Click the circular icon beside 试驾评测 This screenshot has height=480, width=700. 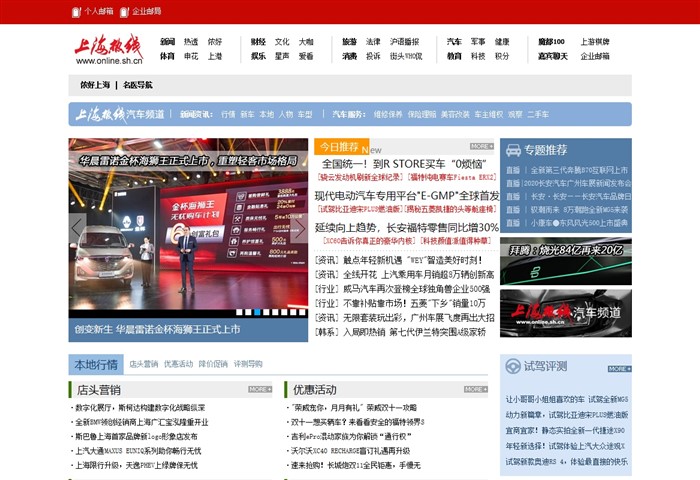(x=513, y=366)
